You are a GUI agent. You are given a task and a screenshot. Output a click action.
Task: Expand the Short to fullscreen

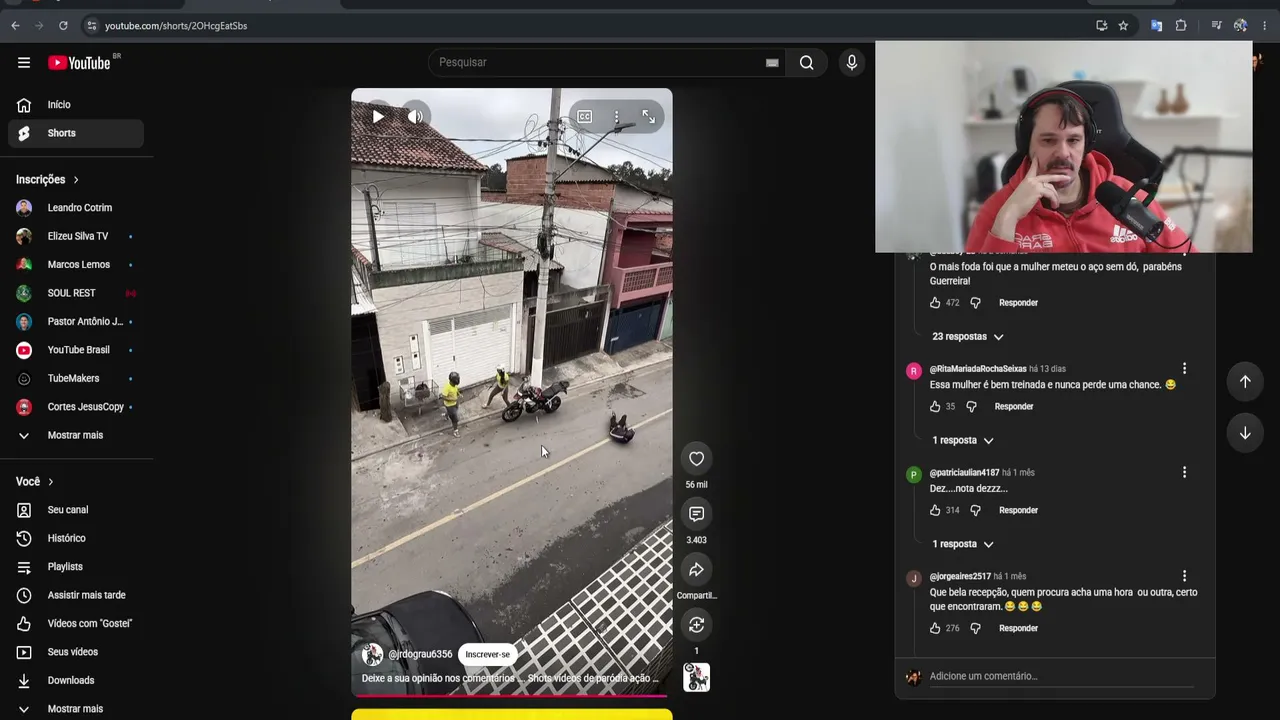[x=648, y=117]
